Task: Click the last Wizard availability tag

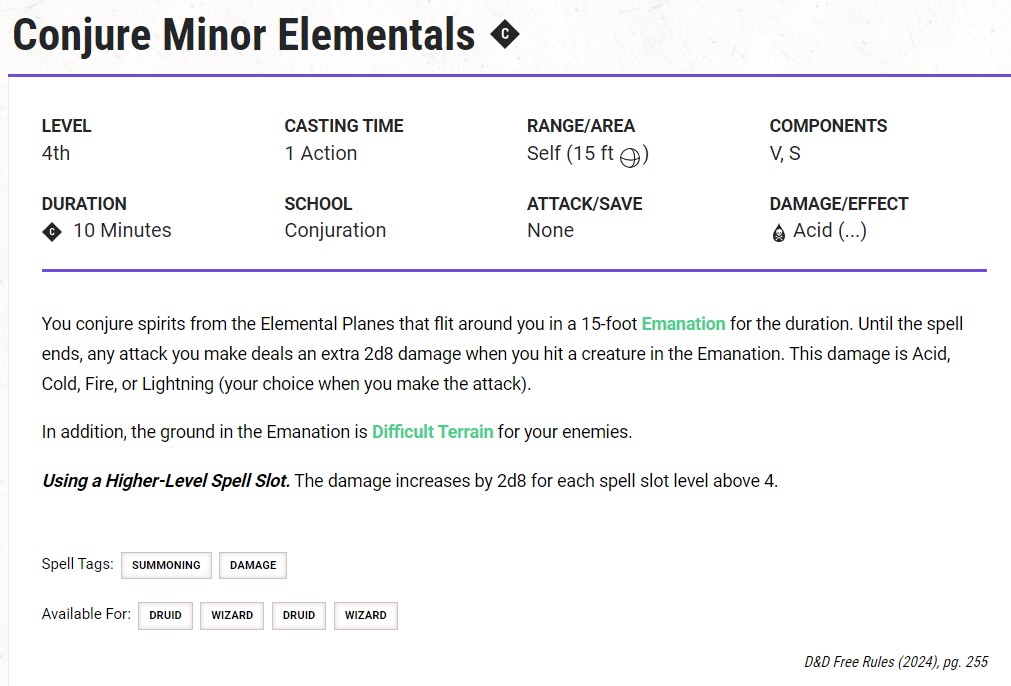Action: (x=366, y=615)
